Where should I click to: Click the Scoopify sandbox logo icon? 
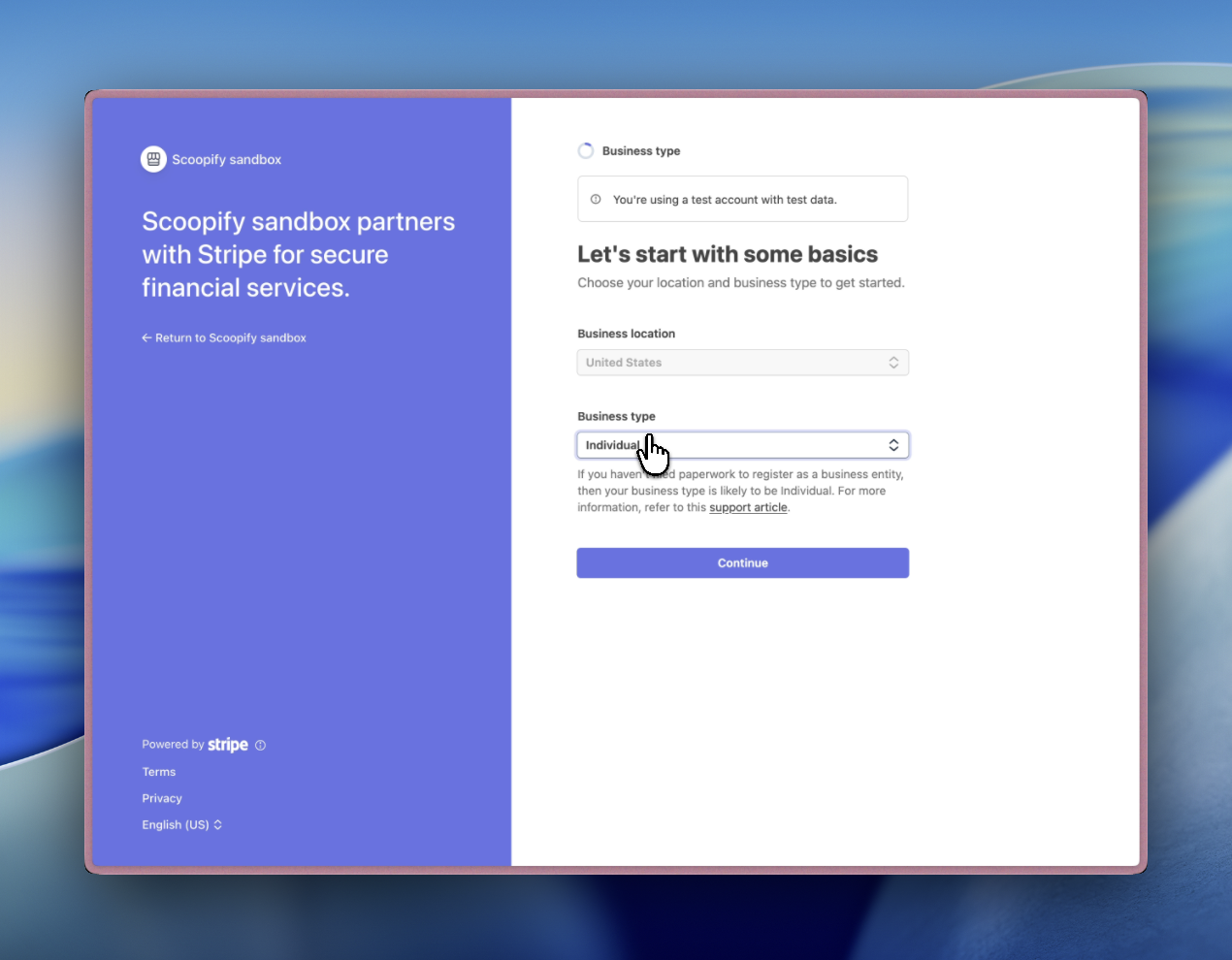[153, 158]
